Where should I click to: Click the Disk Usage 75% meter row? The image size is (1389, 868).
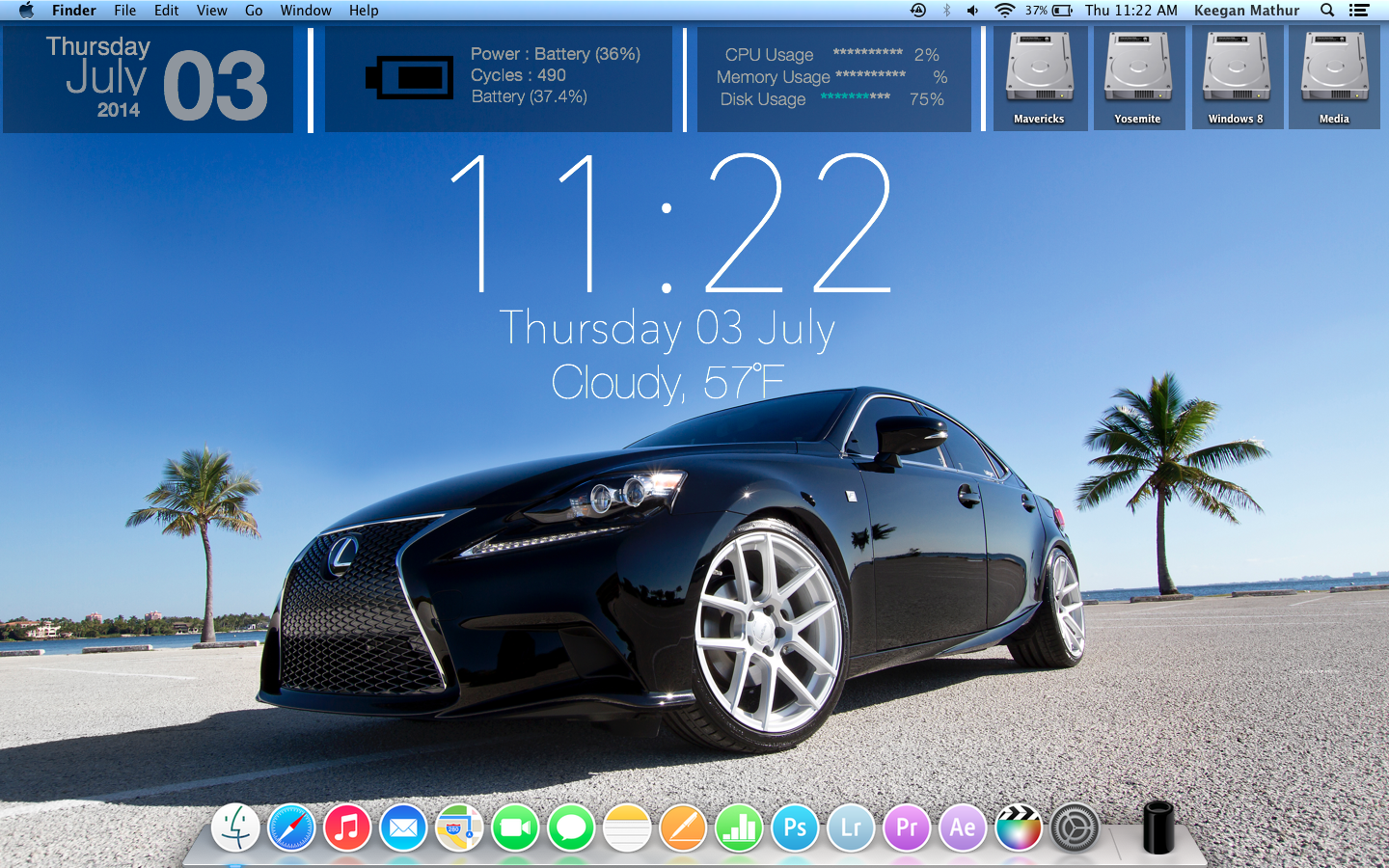point(831,99)
